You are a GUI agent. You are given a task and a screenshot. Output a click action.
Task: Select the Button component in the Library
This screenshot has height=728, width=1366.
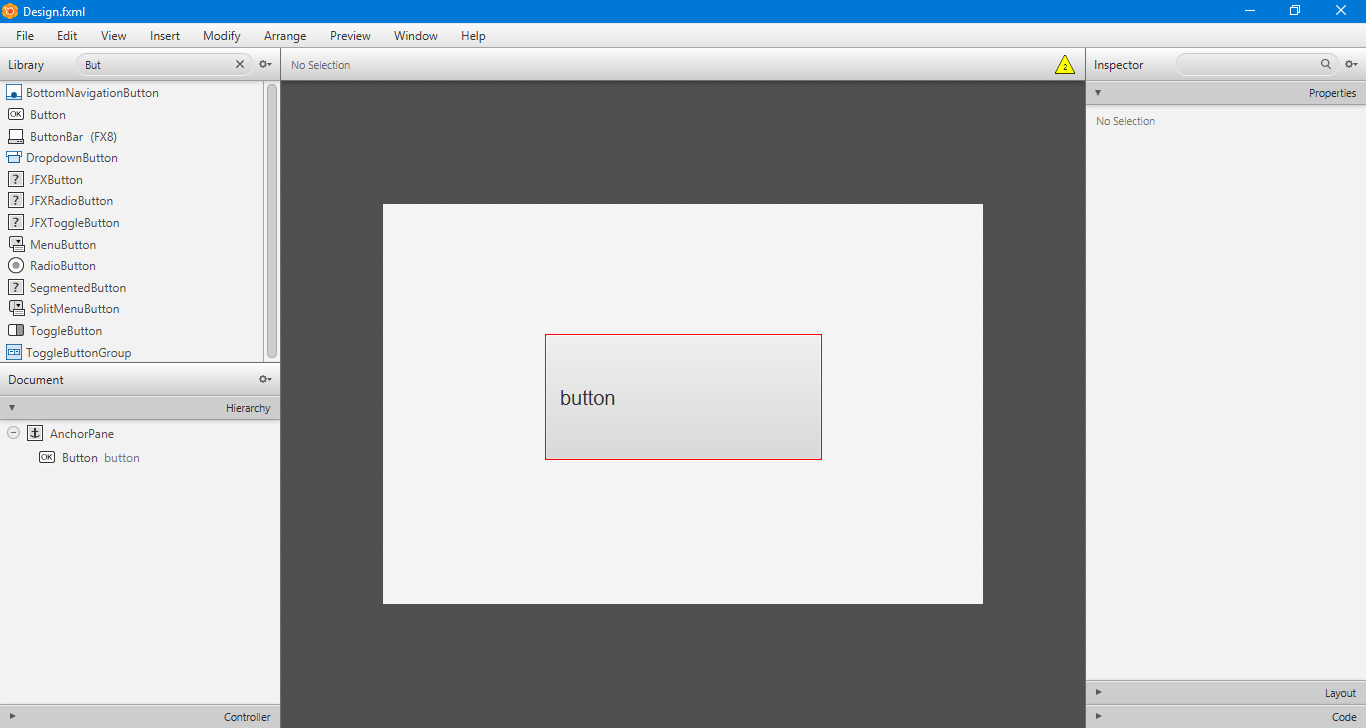coord(47,114)
